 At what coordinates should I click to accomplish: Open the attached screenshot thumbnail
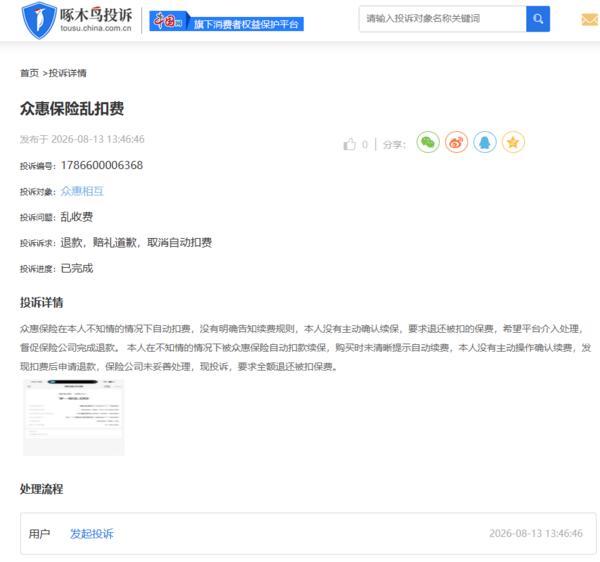point(73,417)
